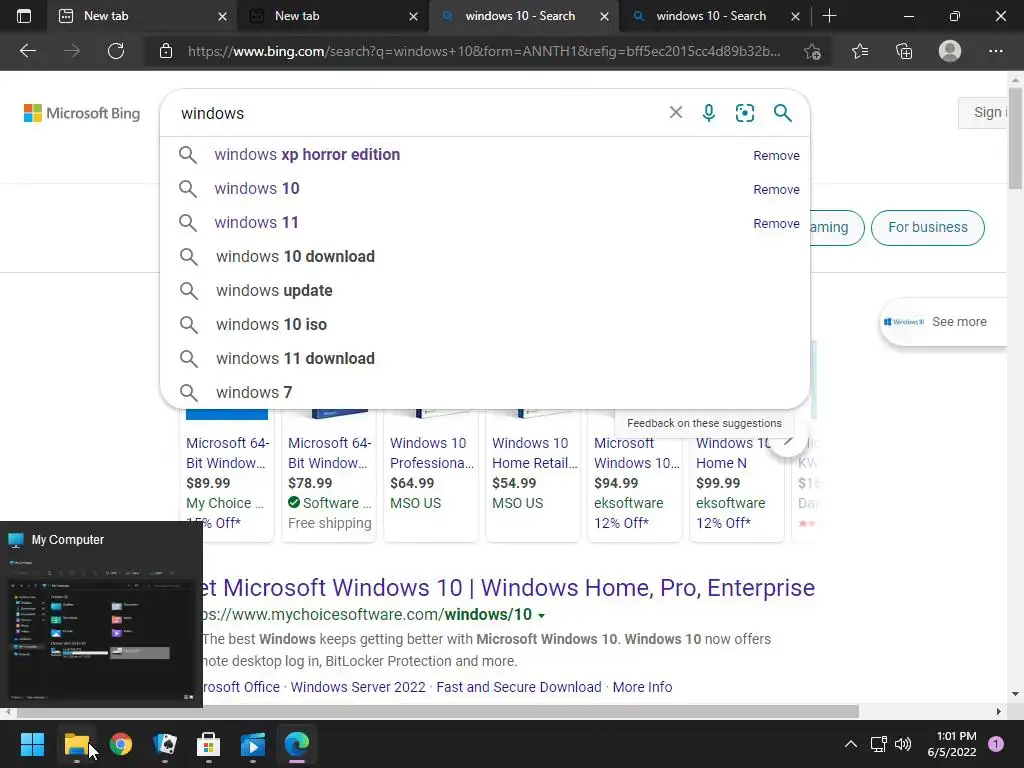The image size is (1024, 768).
Task: Open Collections panel
Action: [x=904, y=51]
